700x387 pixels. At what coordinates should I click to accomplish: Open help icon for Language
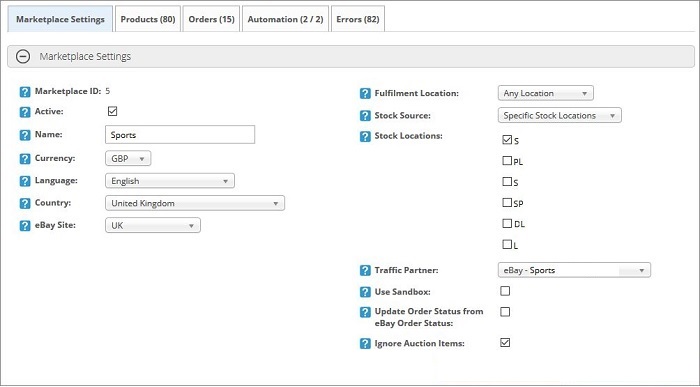pos(25,181)
